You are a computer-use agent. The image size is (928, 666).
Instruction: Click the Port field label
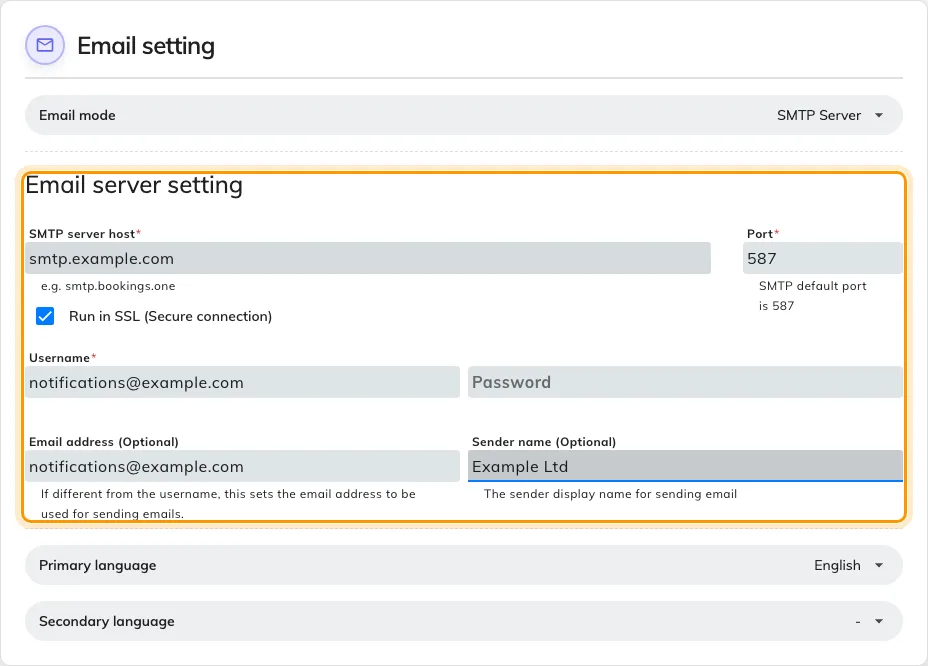(x=762, y=234)
